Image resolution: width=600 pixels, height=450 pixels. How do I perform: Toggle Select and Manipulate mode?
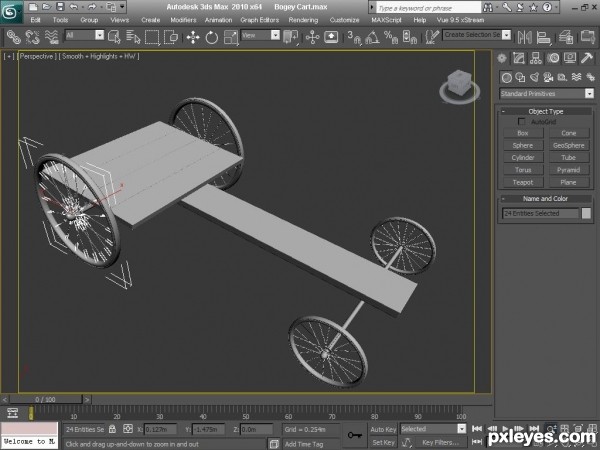(312, 37)
